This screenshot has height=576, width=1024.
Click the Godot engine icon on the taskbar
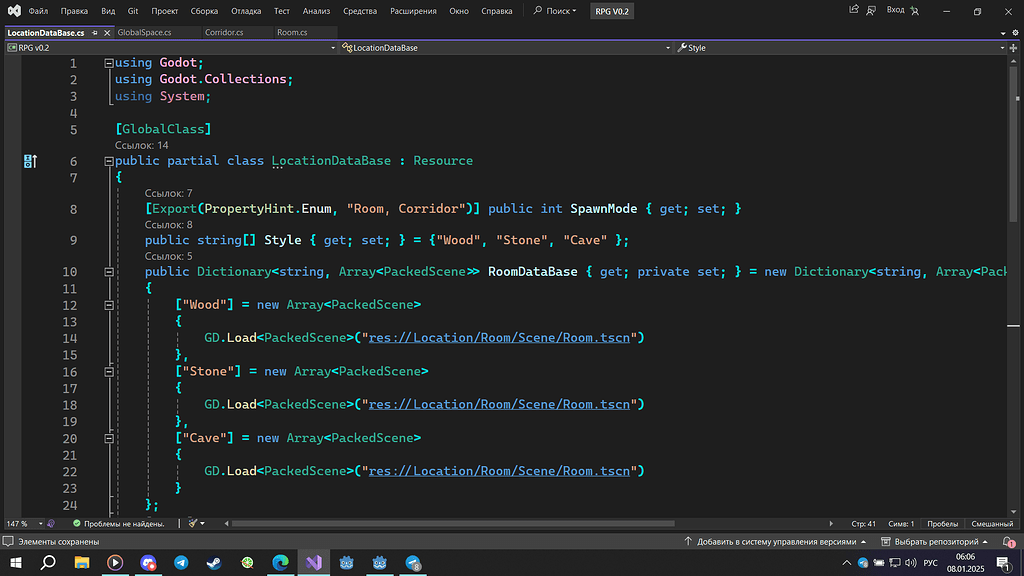click(x=347, y=563)
